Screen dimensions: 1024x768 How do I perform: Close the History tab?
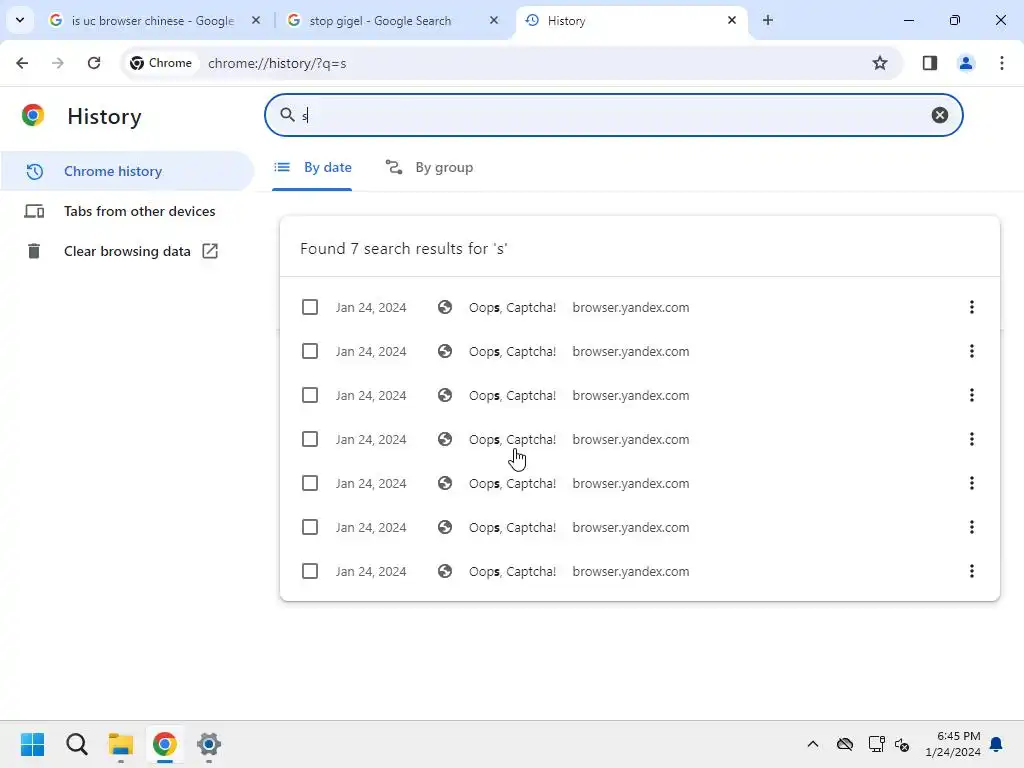pos(731,20)
